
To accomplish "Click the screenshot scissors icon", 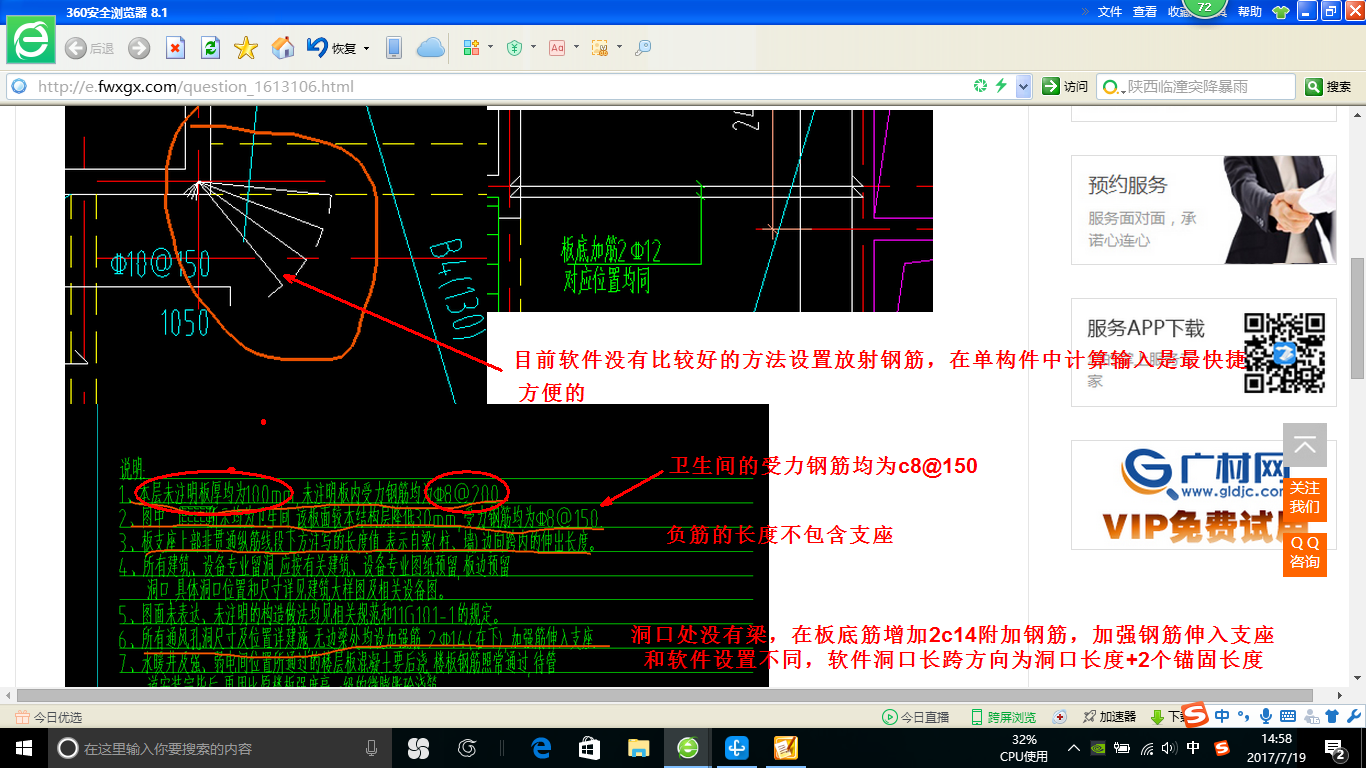I will pyautogui.click(x=600, y=48).
